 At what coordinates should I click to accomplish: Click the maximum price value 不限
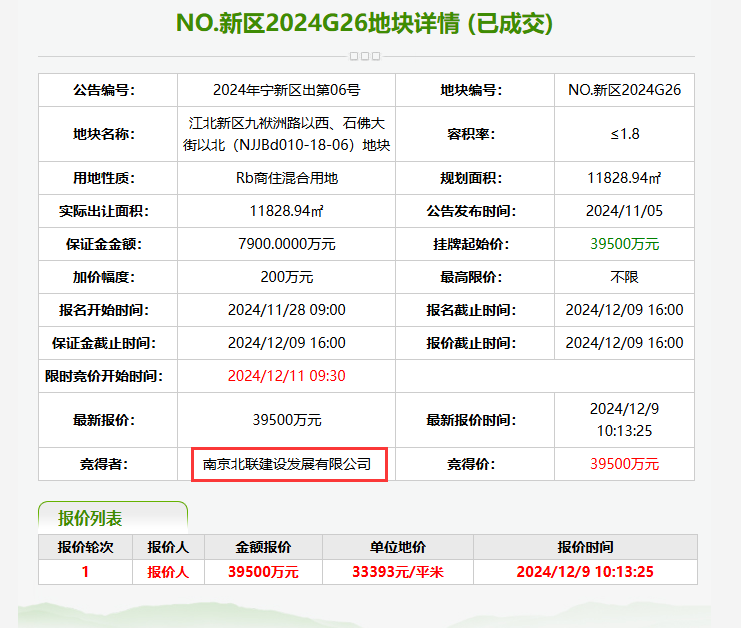[624, 277]
